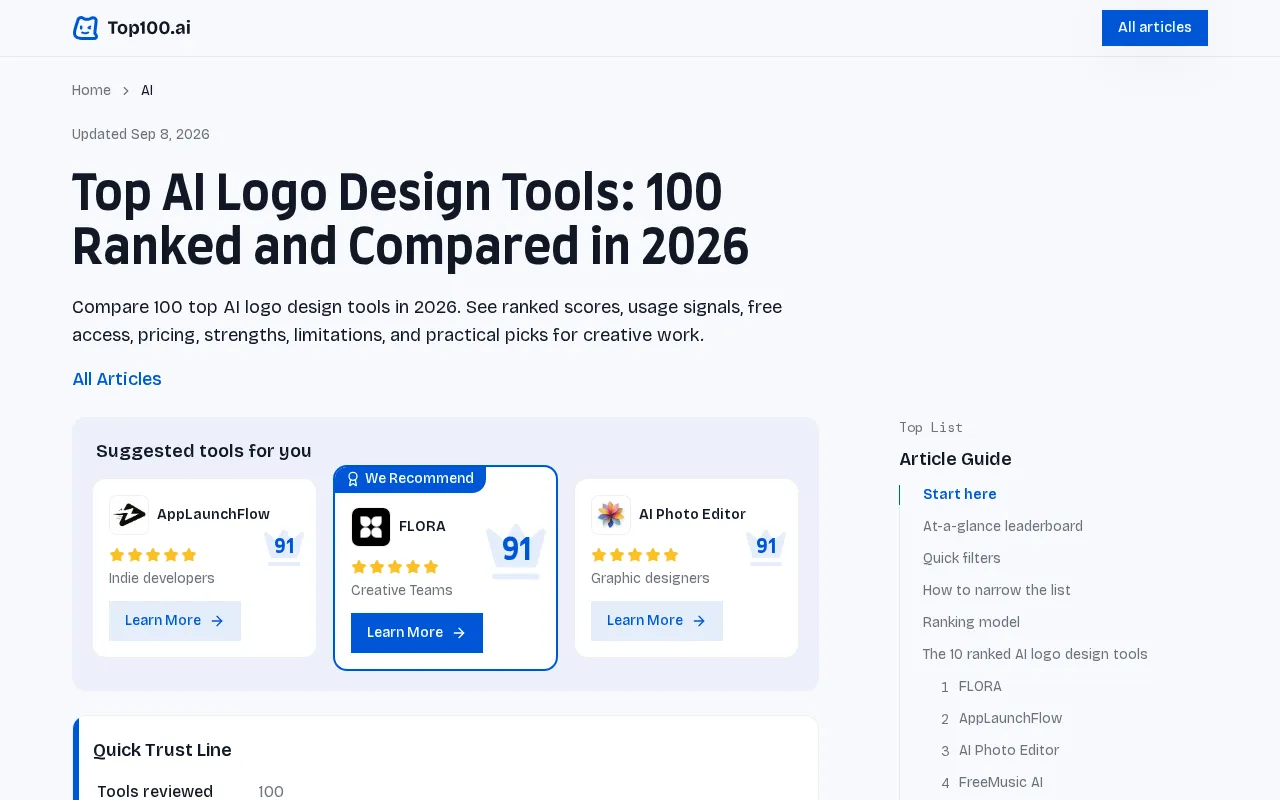1280x800 pixels.
Task: Click the AppLaunchFlow 91 score badge
Action: [284, 547]
